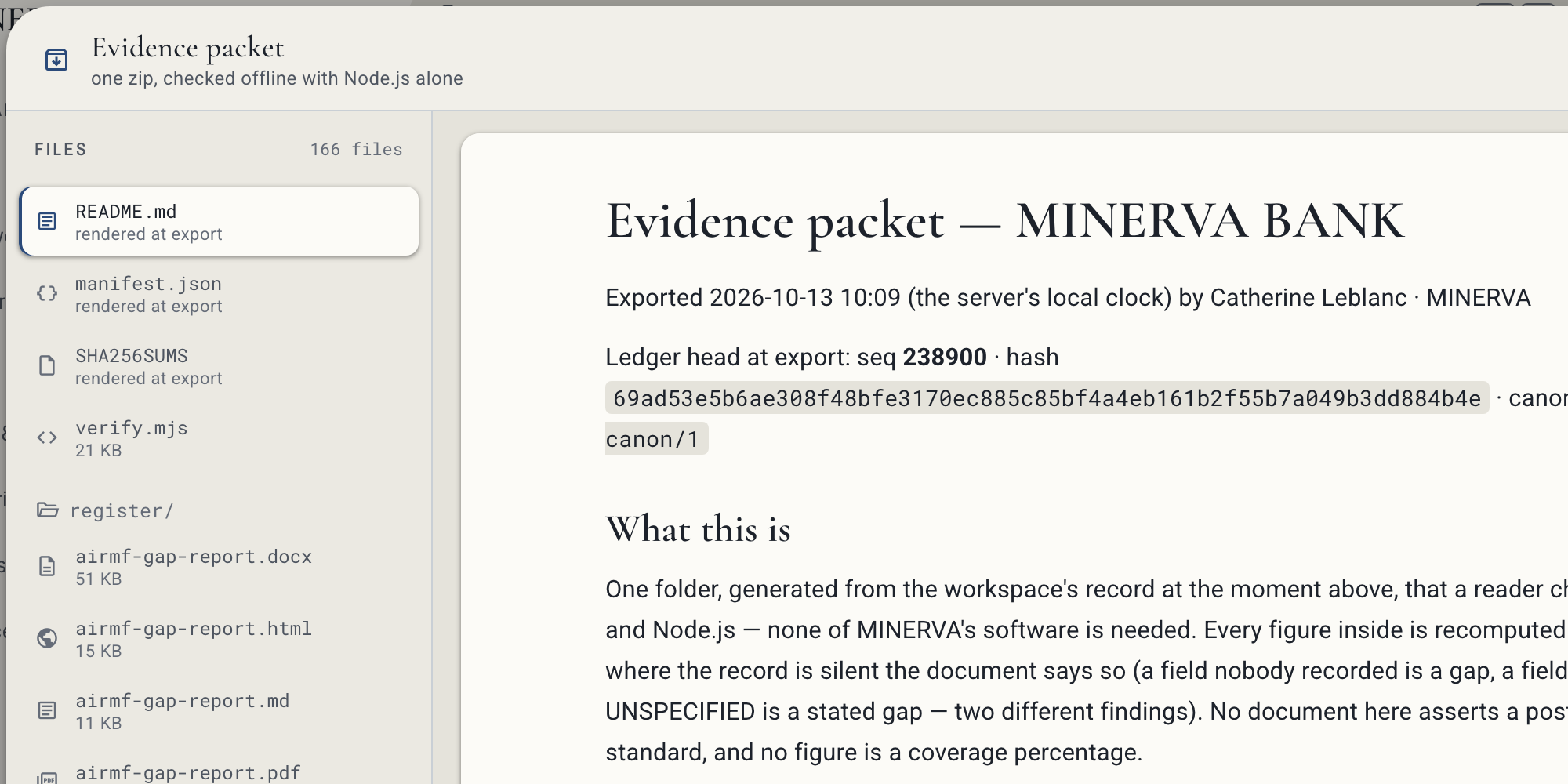This screenshot has width=1568, height=784.
Task: Click the manifest.json braces icon
Action: (x=47, y=294)
